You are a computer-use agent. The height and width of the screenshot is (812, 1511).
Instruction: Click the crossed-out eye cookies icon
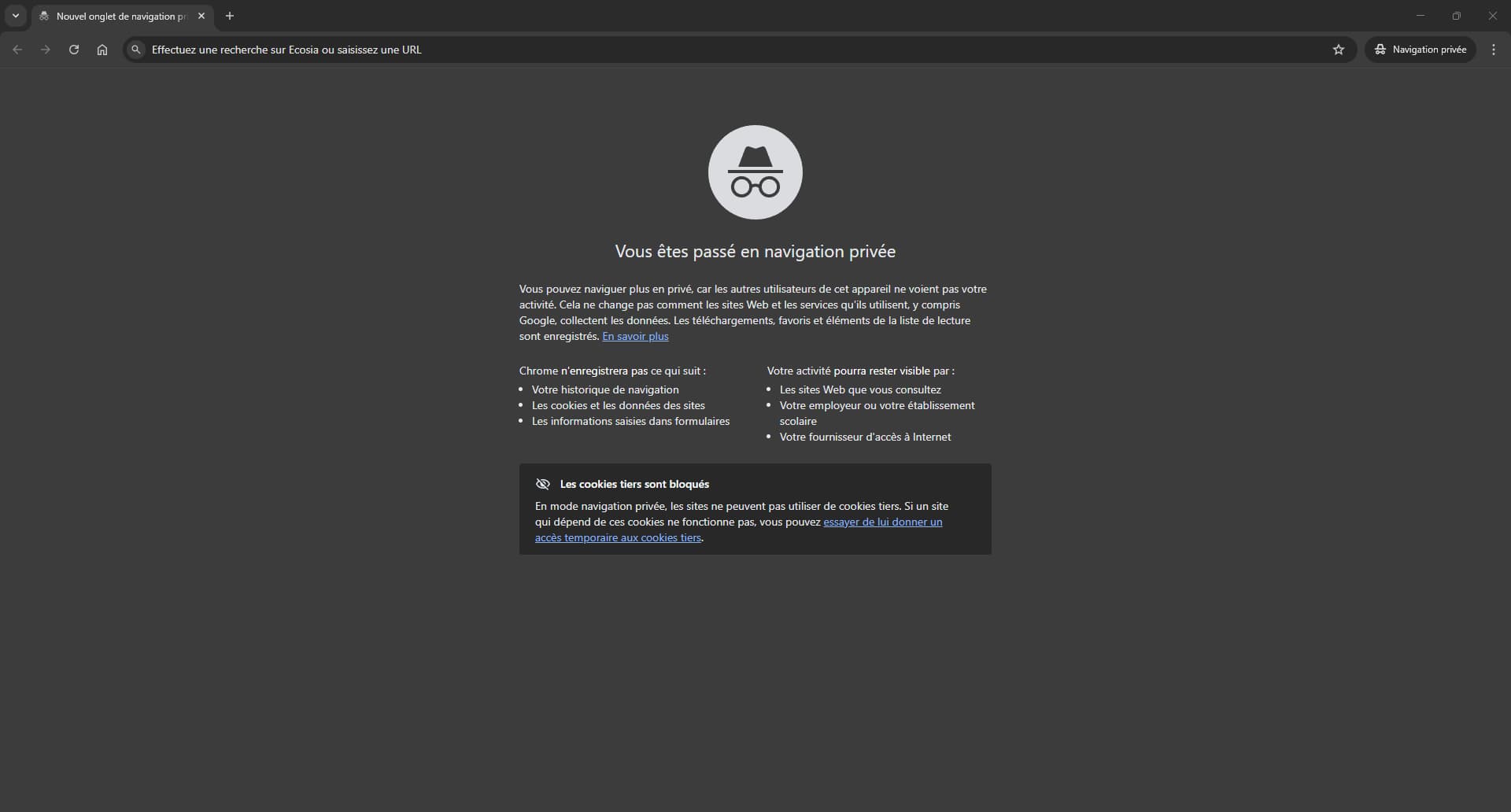tap(542, 484)
